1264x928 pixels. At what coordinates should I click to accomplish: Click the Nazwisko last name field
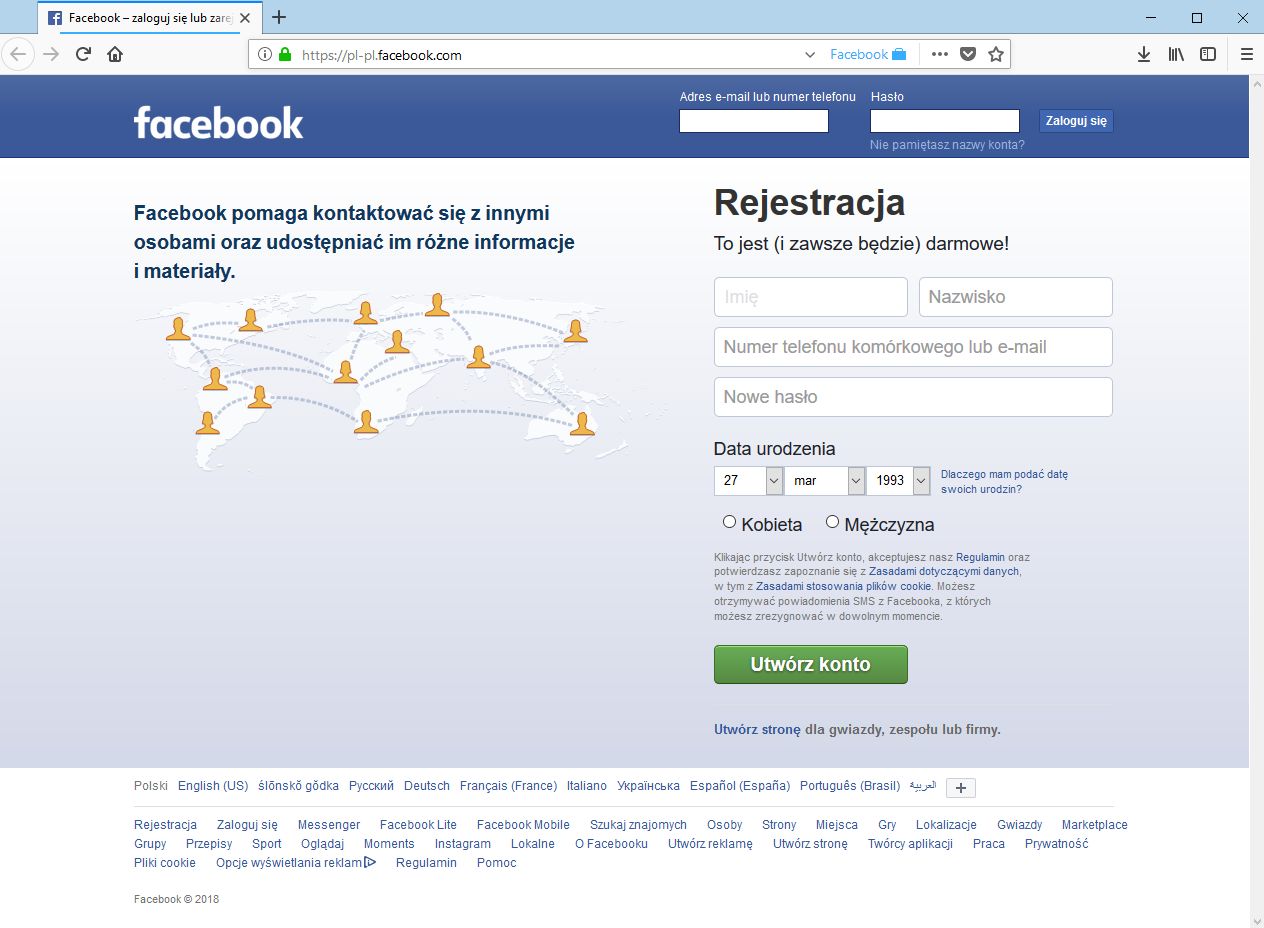[x=1016, y=297]
